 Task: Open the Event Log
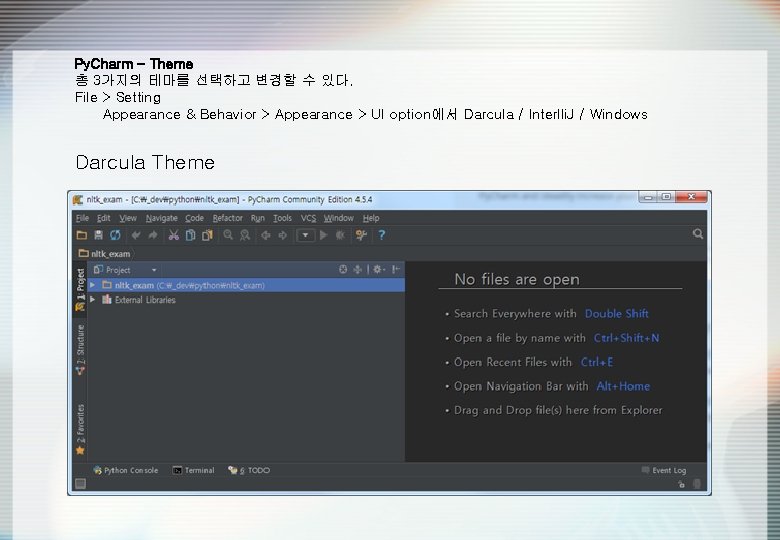(664, 470)
